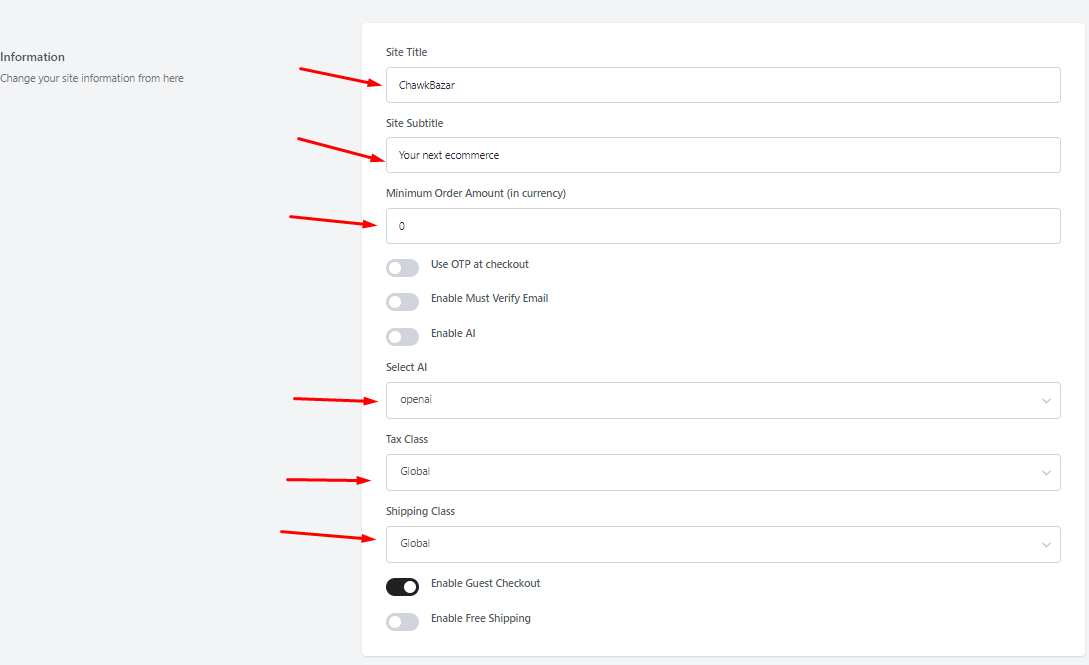The height and width of the screenshot is (665, 1089).
Task: Turn on Enable Must Verify Email
Action: coord(402,301)
